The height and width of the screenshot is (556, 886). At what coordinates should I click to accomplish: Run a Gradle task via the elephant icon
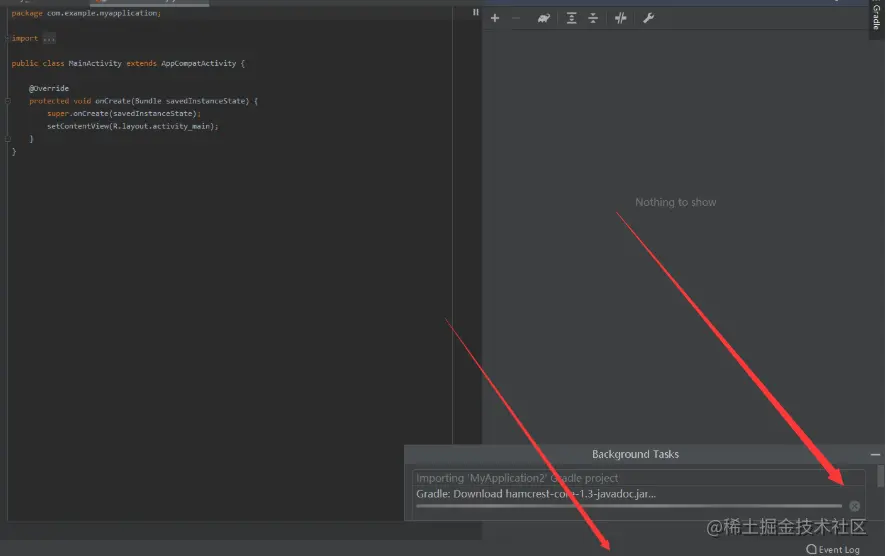(x=544, y=18)
